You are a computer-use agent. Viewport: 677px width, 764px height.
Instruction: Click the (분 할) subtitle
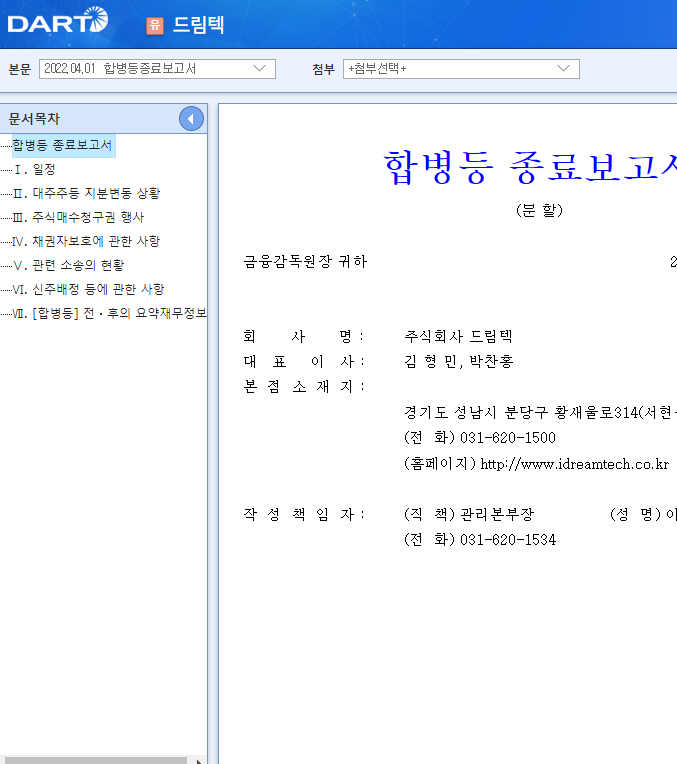click(x=540, y=210)
